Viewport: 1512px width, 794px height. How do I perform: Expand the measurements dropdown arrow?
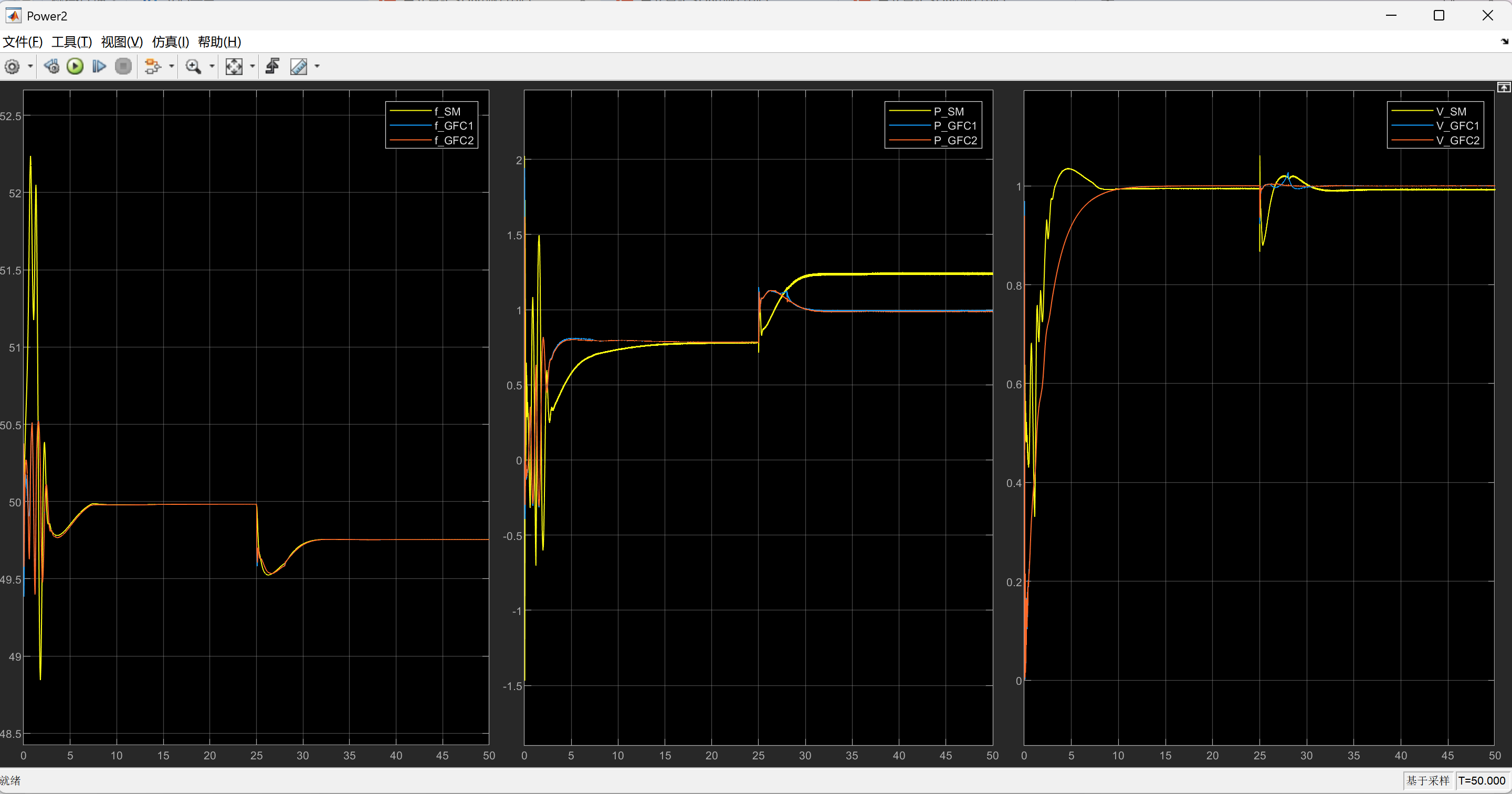[x=317, y=67]
